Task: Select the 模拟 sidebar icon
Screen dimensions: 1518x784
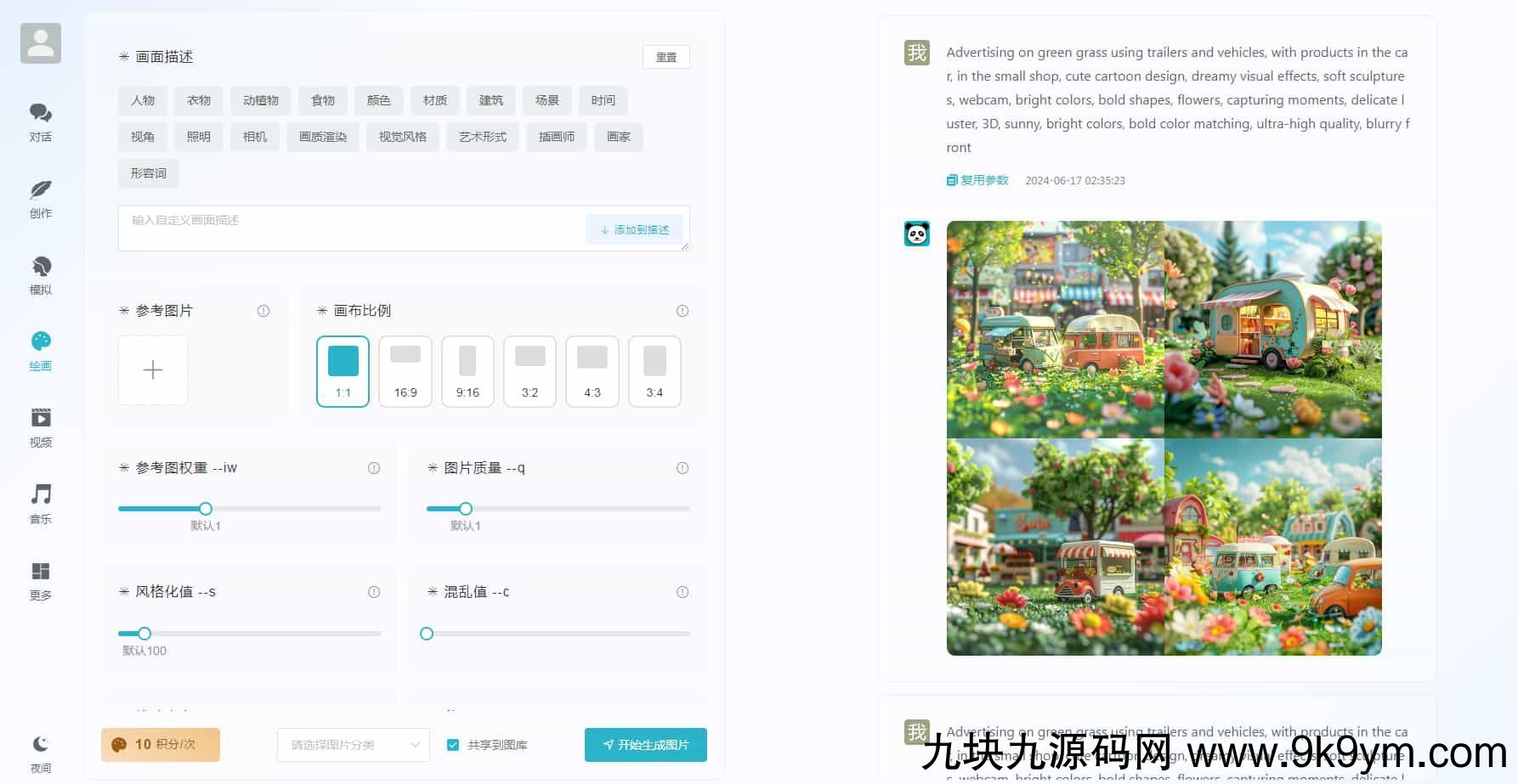Action: coord(40,267)
